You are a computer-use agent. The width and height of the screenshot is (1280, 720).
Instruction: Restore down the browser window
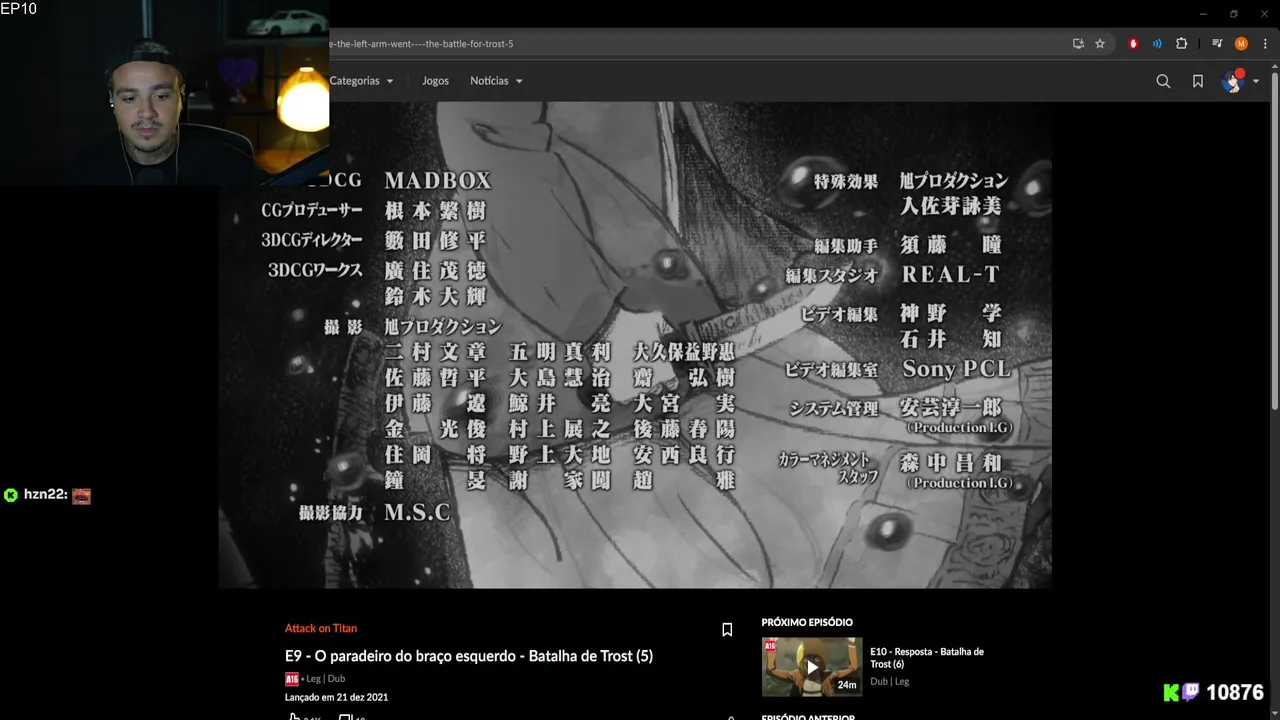tap(1233, 14)
